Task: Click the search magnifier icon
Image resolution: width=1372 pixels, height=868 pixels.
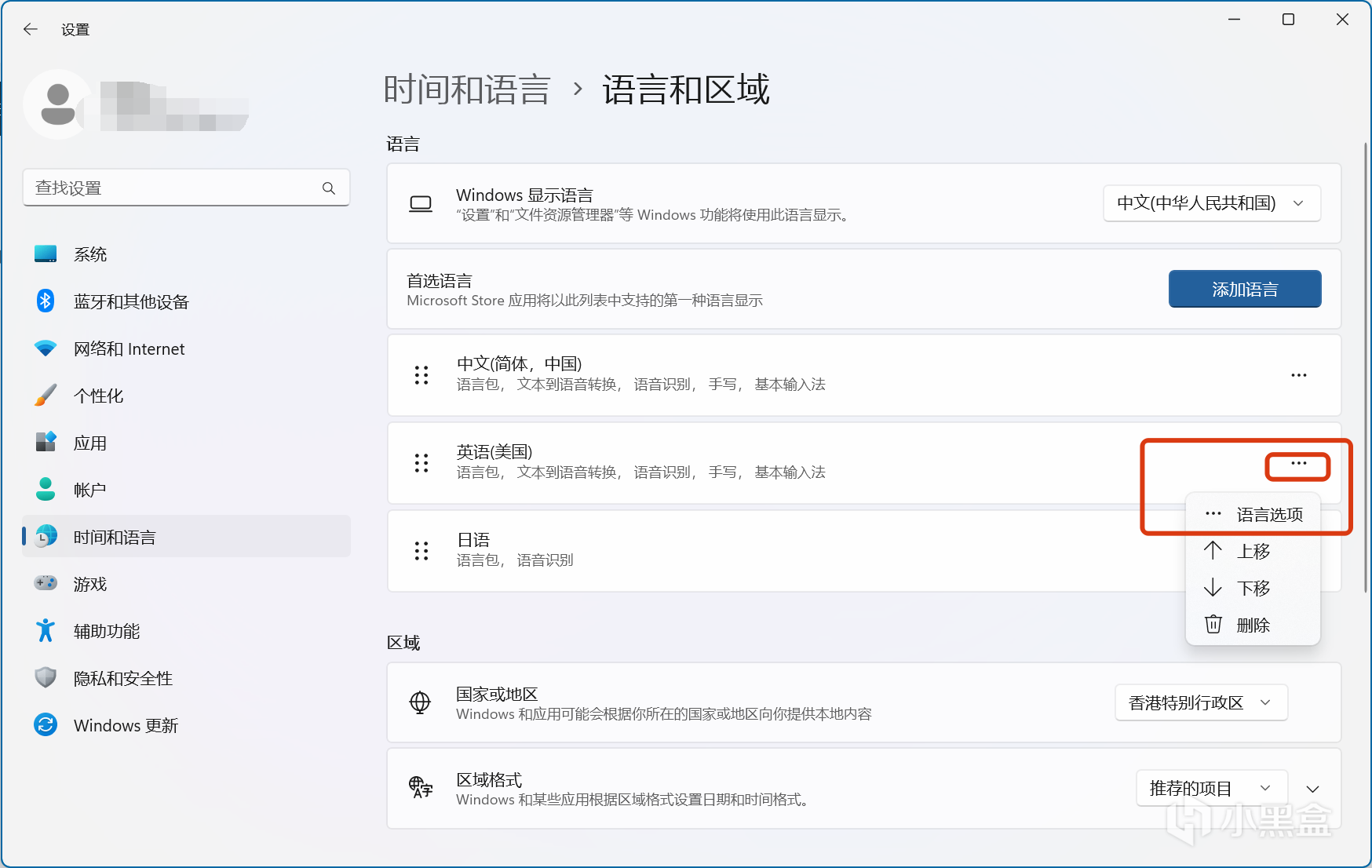Action: click(329, 188)
